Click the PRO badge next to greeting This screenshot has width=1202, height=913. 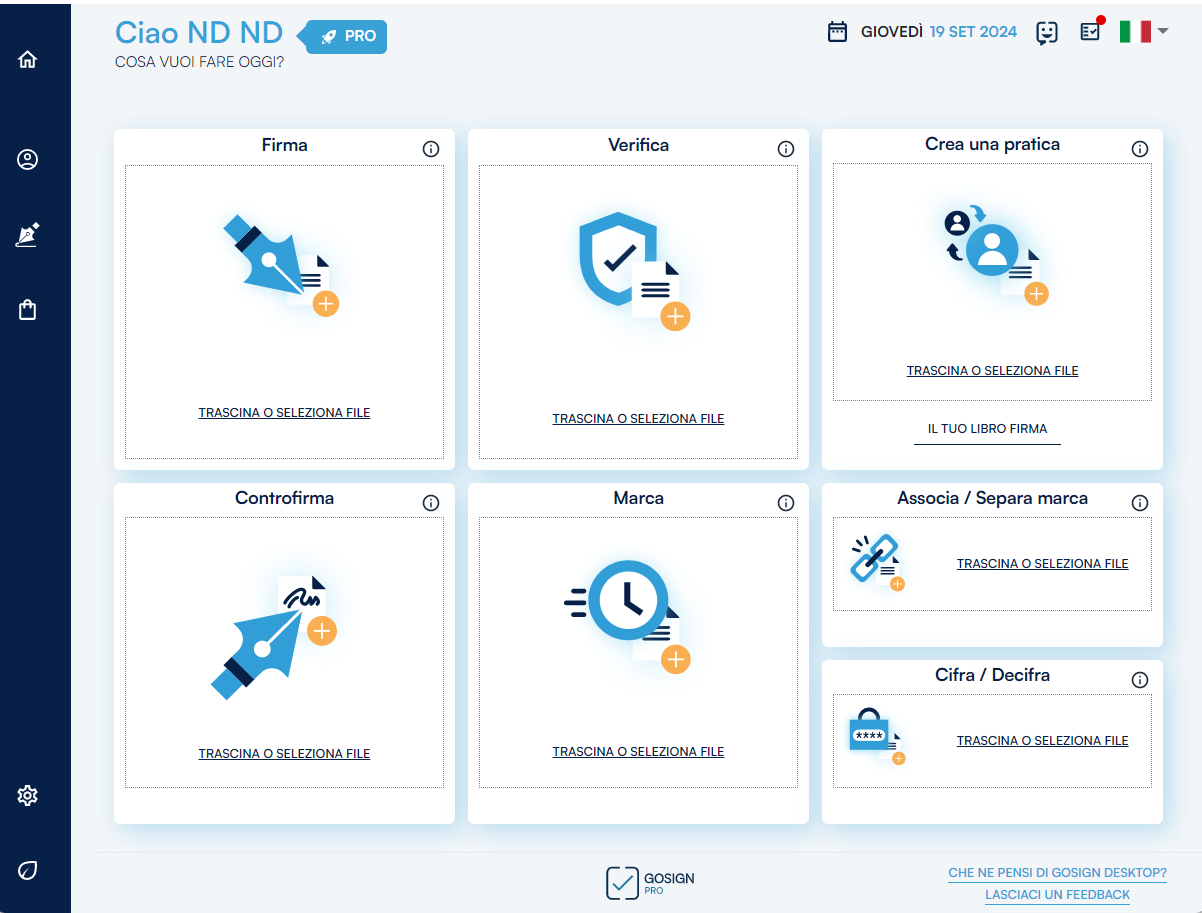(x=348, y=36)
